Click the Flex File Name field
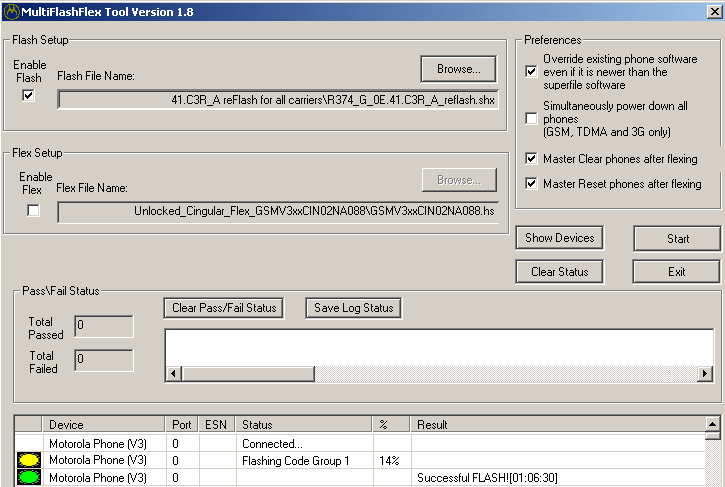This screenshot has width=725, height=487. coord(278,211)
